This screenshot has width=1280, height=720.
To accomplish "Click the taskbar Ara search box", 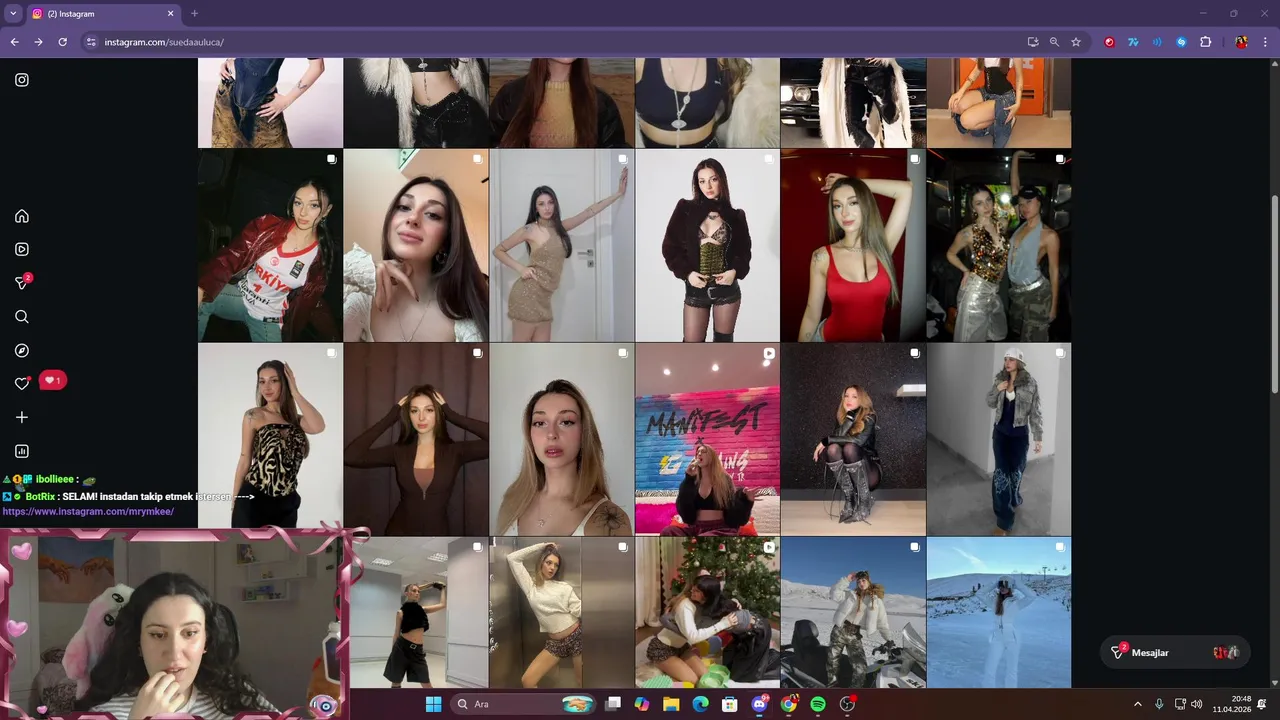I will coord(523,704).
